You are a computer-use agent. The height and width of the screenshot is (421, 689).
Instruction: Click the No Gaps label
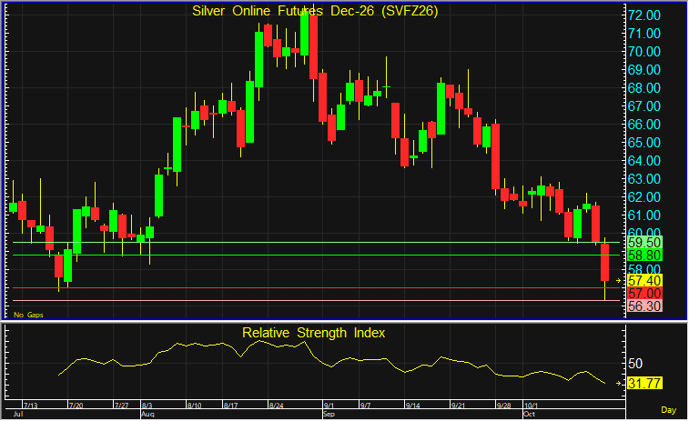click(28, 315)
